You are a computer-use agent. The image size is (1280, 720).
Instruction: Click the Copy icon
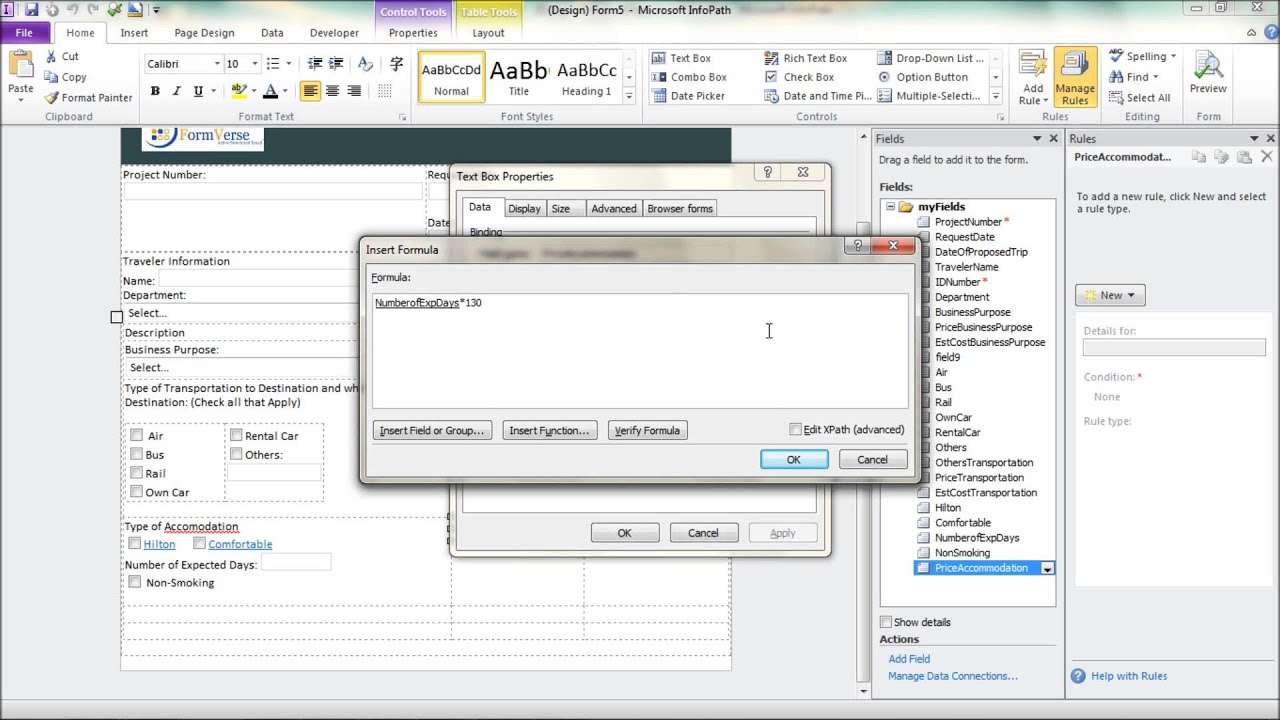pyautogui.click(x=51, y=77)
